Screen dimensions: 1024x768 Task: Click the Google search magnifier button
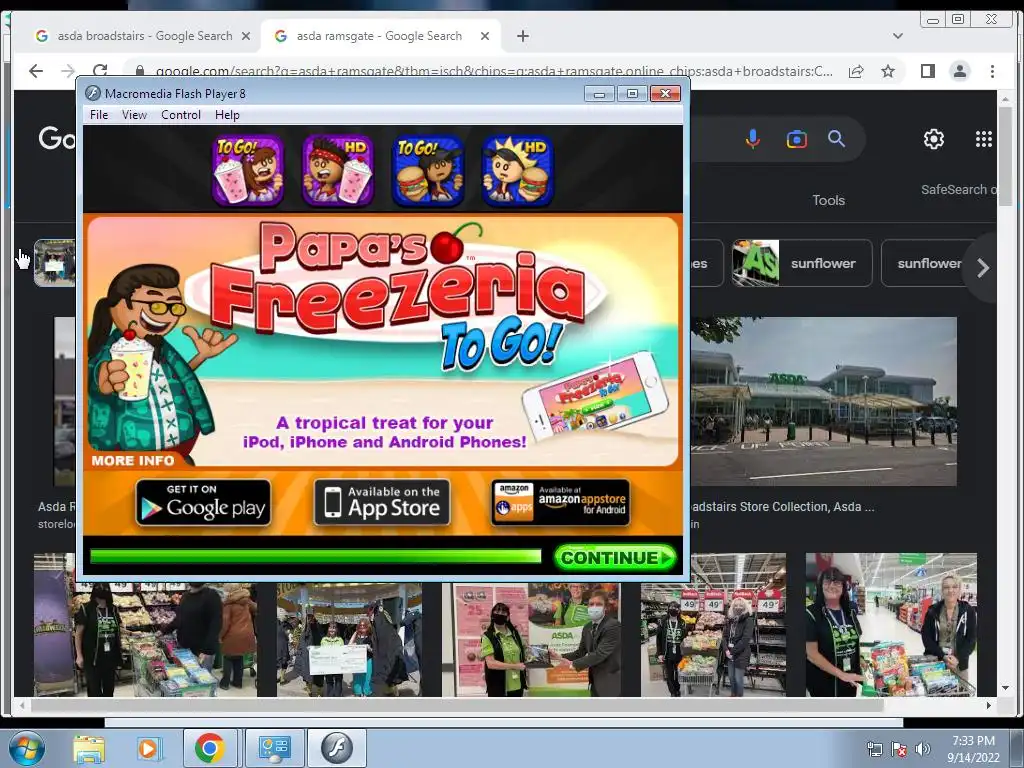[x=837, y=138]
